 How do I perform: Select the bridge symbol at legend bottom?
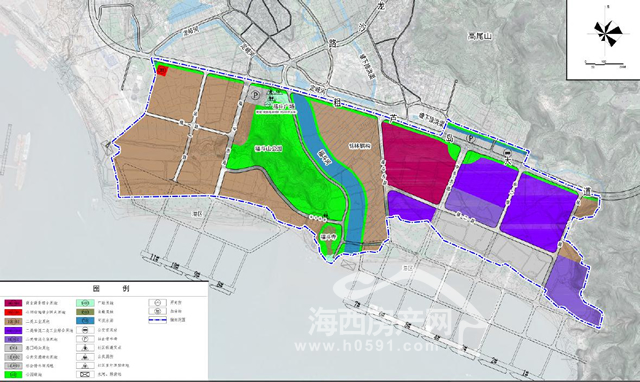click(x=85, y=374)
